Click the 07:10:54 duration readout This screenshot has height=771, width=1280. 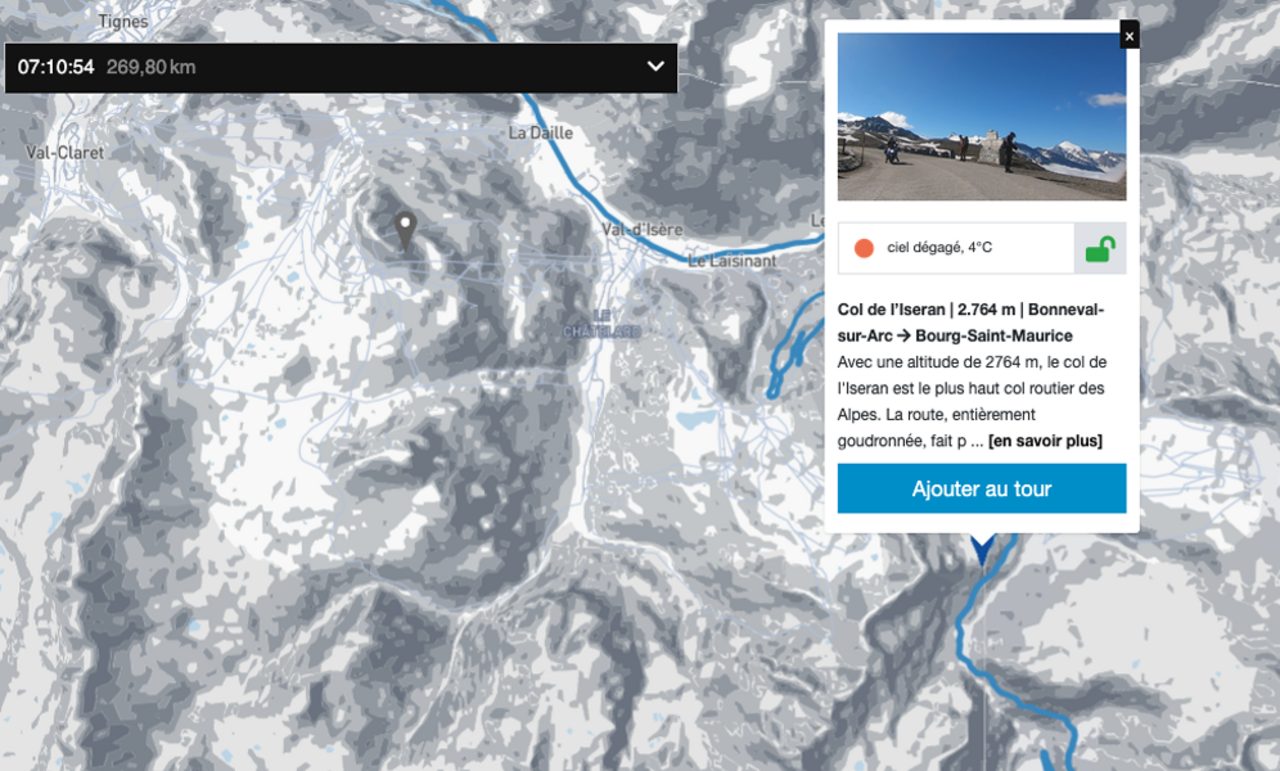click(x=56, y=67)
